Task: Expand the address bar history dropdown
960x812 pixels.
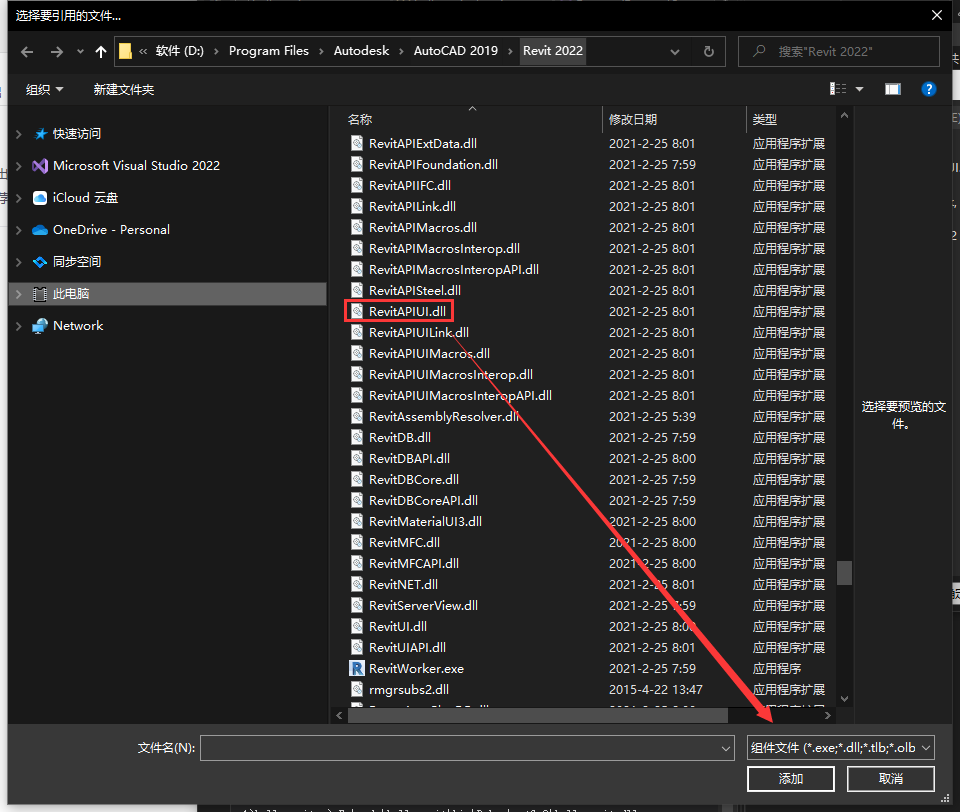Action: pyautogui.click(x=675, y=51)
